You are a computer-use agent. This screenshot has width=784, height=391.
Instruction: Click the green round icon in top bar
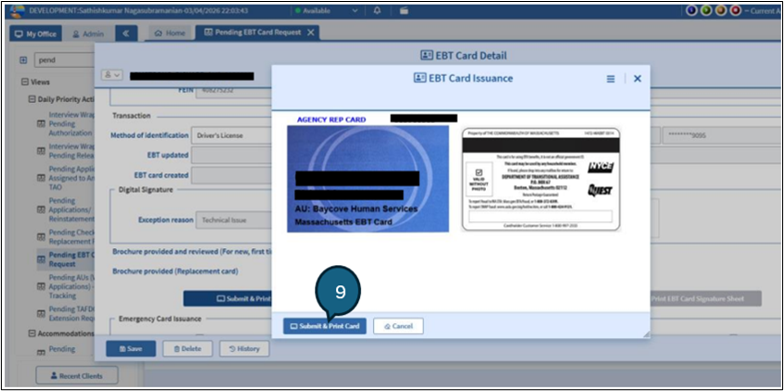pyautogui.click(x=706, y=10)
